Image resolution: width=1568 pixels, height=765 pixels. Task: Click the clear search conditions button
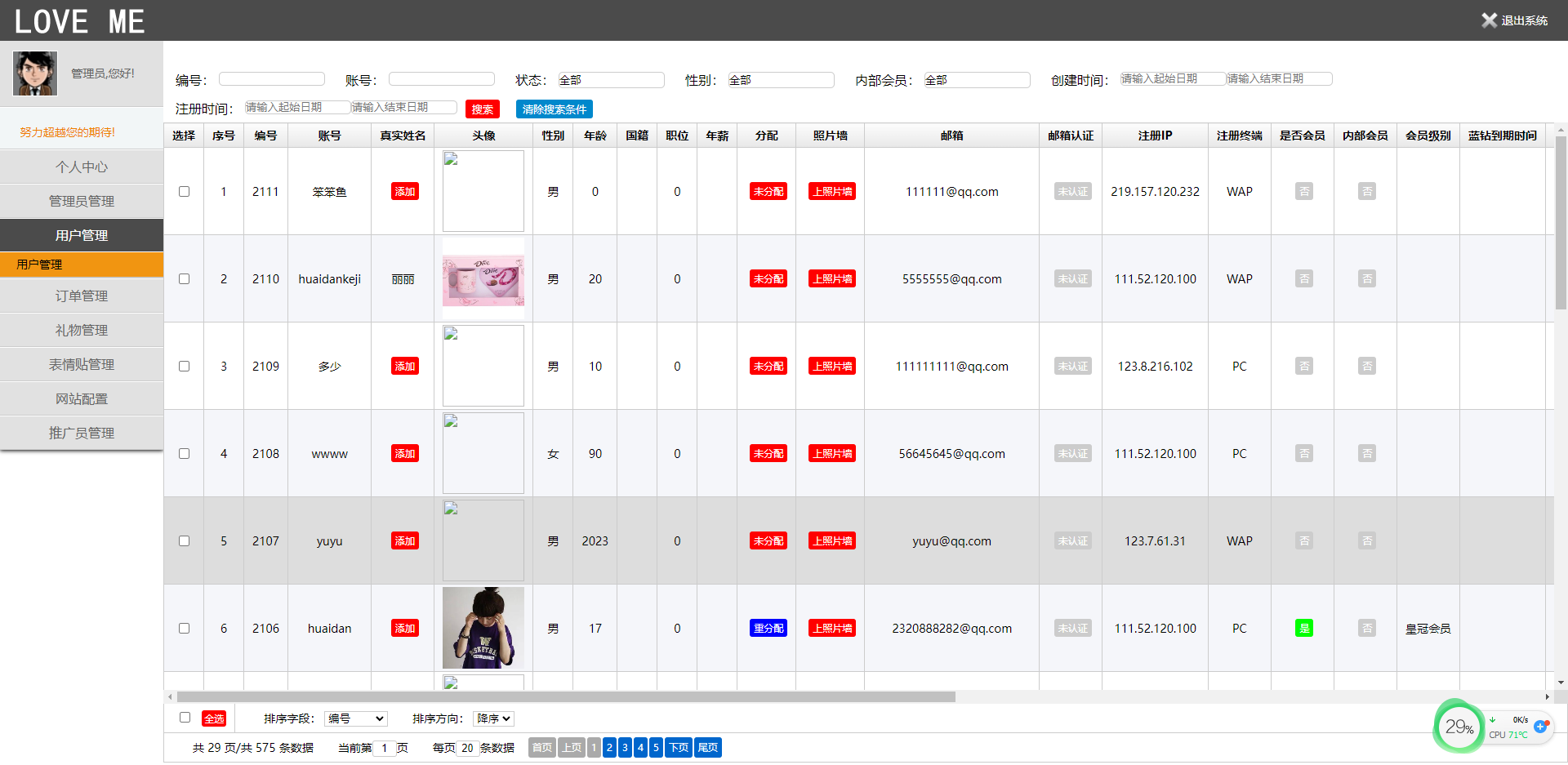tap(554, 109)
